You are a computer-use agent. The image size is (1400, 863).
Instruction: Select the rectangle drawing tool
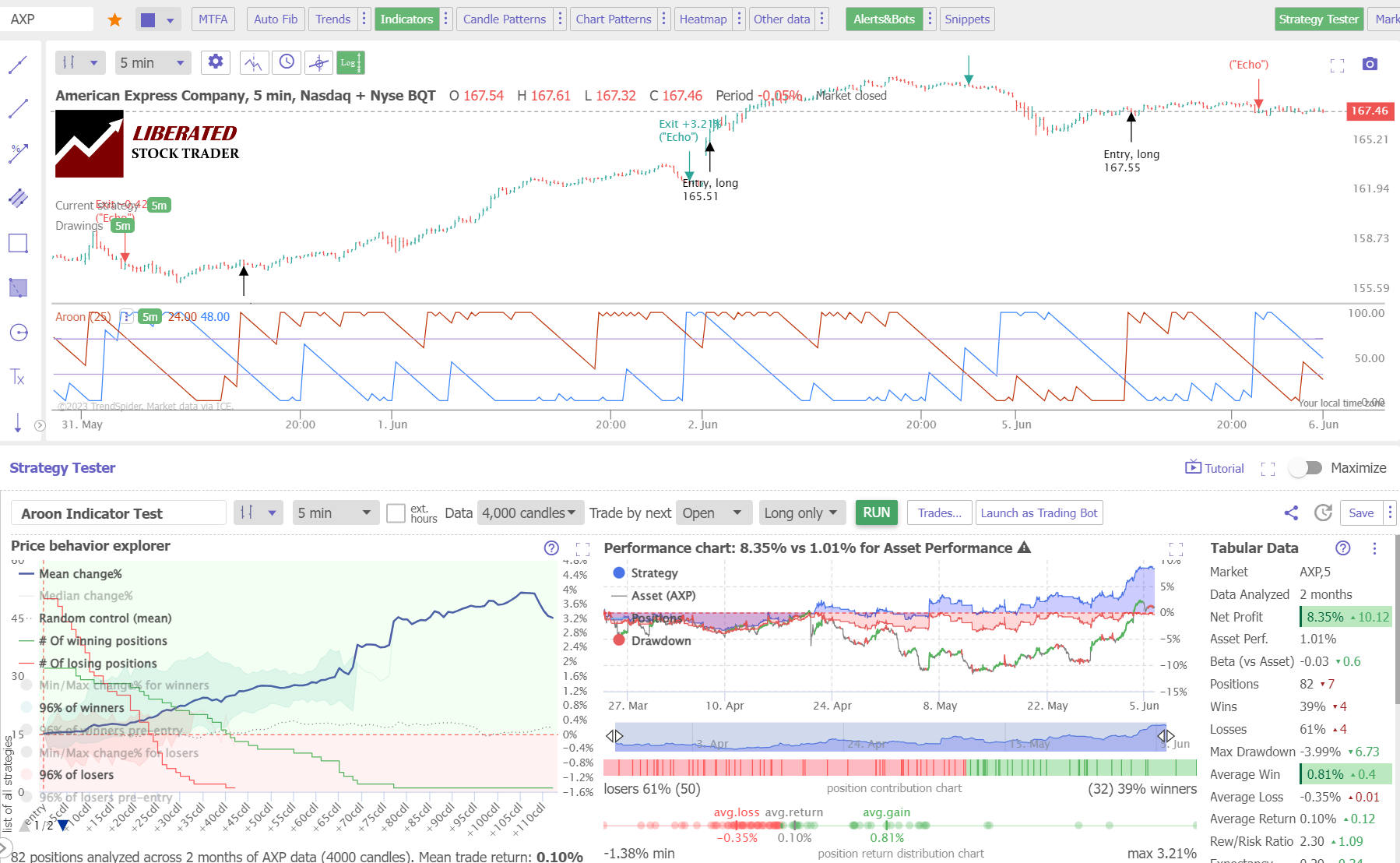pos(17,242)
